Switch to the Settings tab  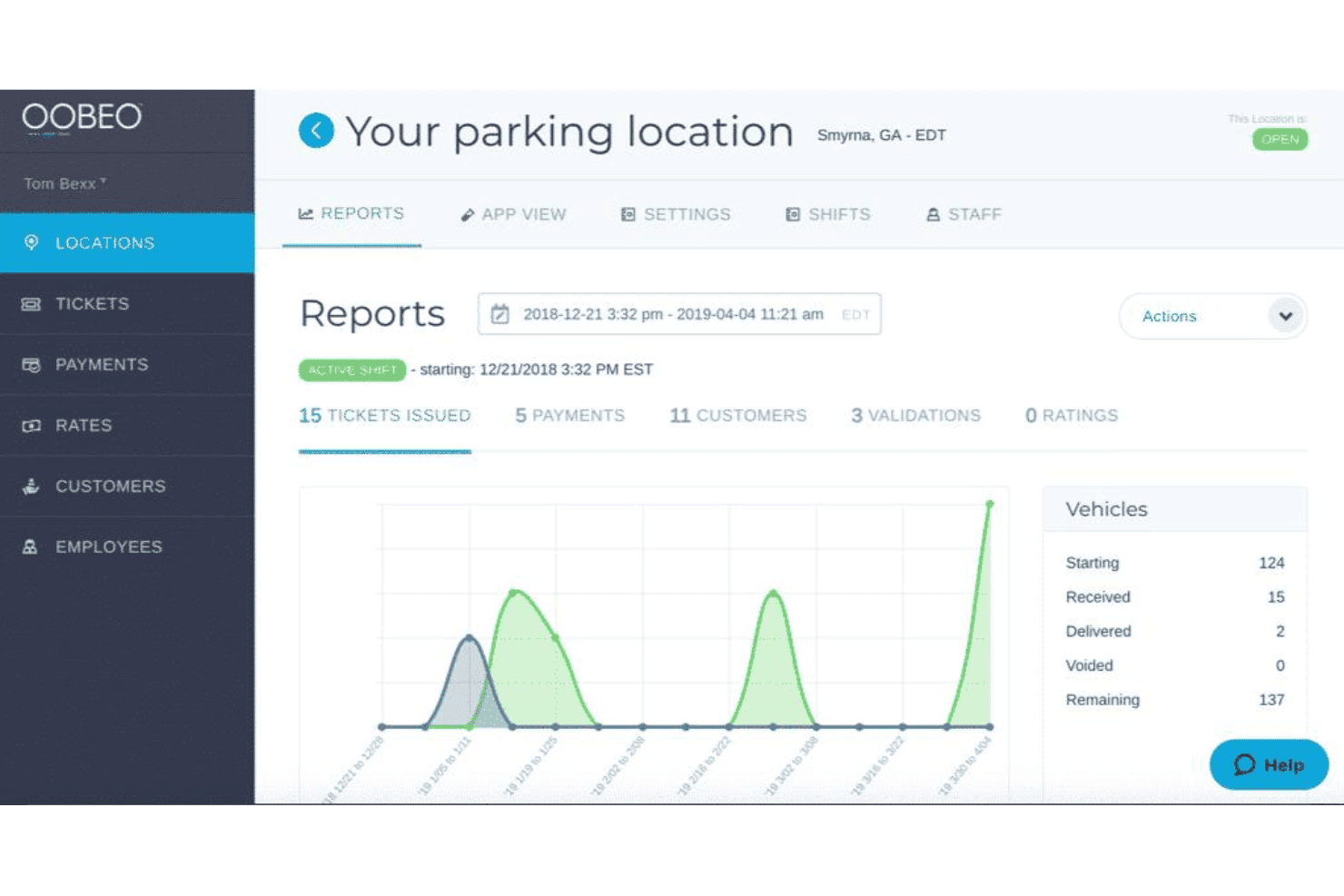tap(676, 214)
